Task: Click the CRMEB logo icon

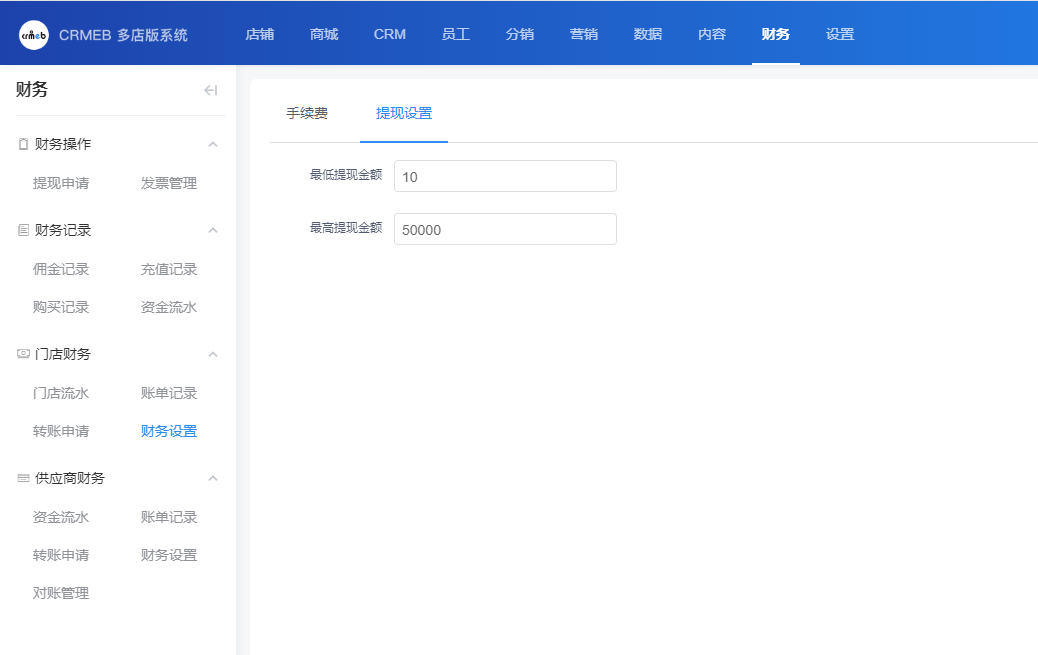Action: 34,35
